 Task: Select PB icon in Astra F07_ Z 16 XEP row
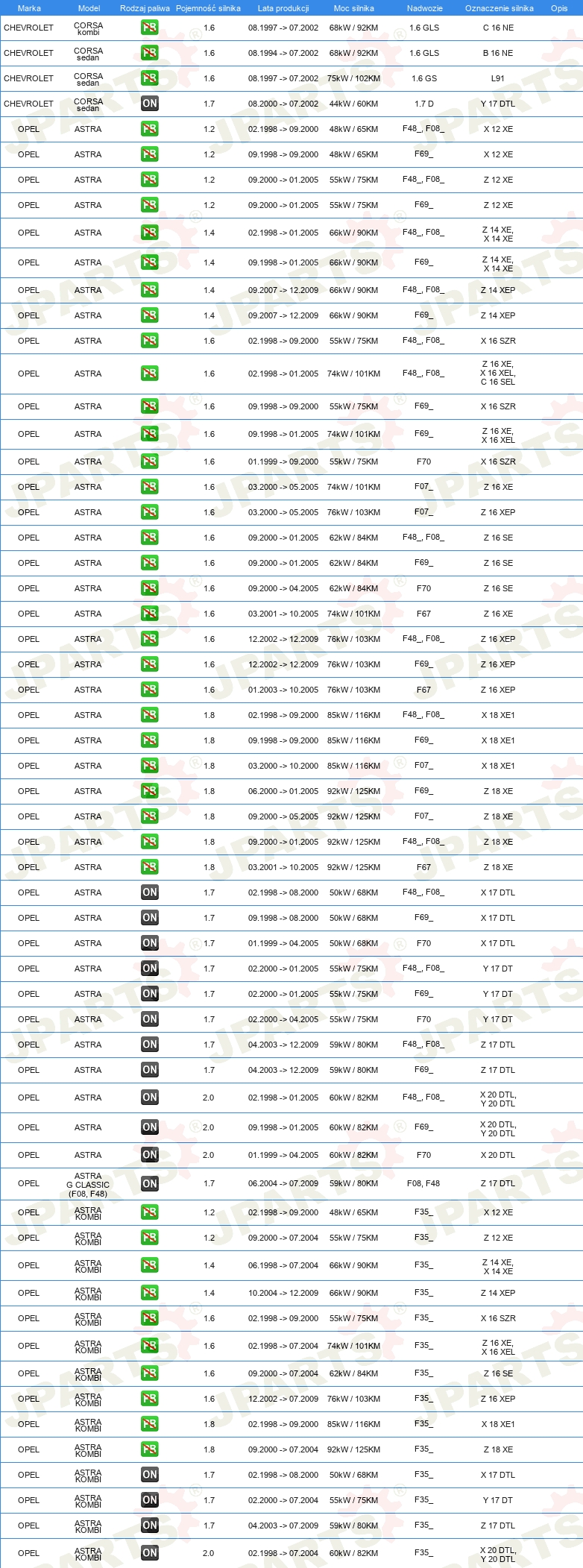[x=150, y=512]
